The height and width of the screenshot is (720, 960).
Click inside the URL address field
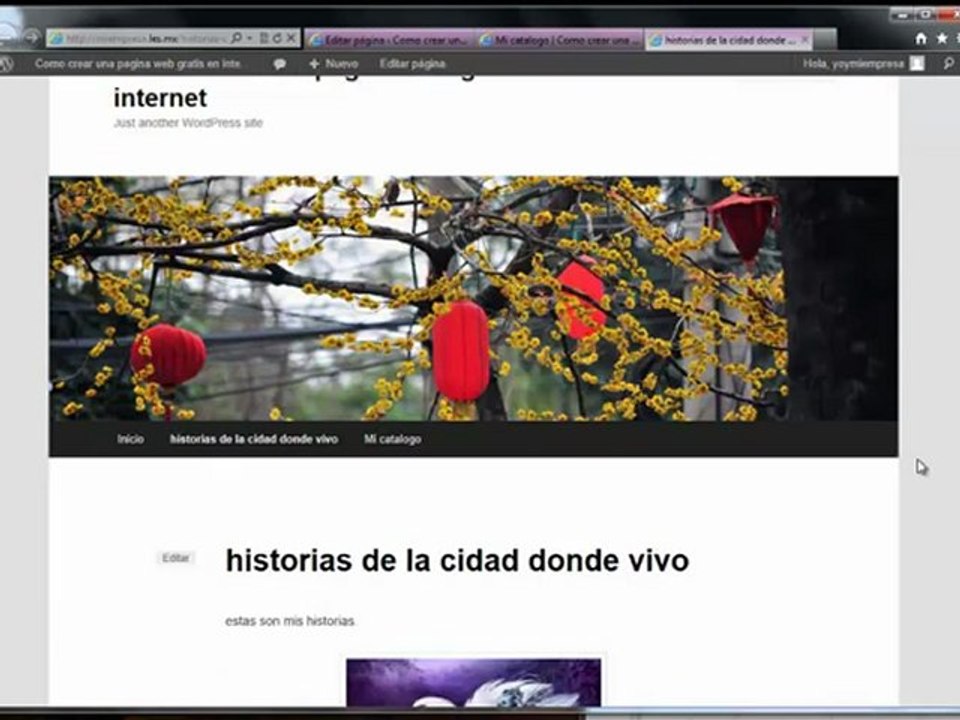pyautogui.click(x=146, y=39)
